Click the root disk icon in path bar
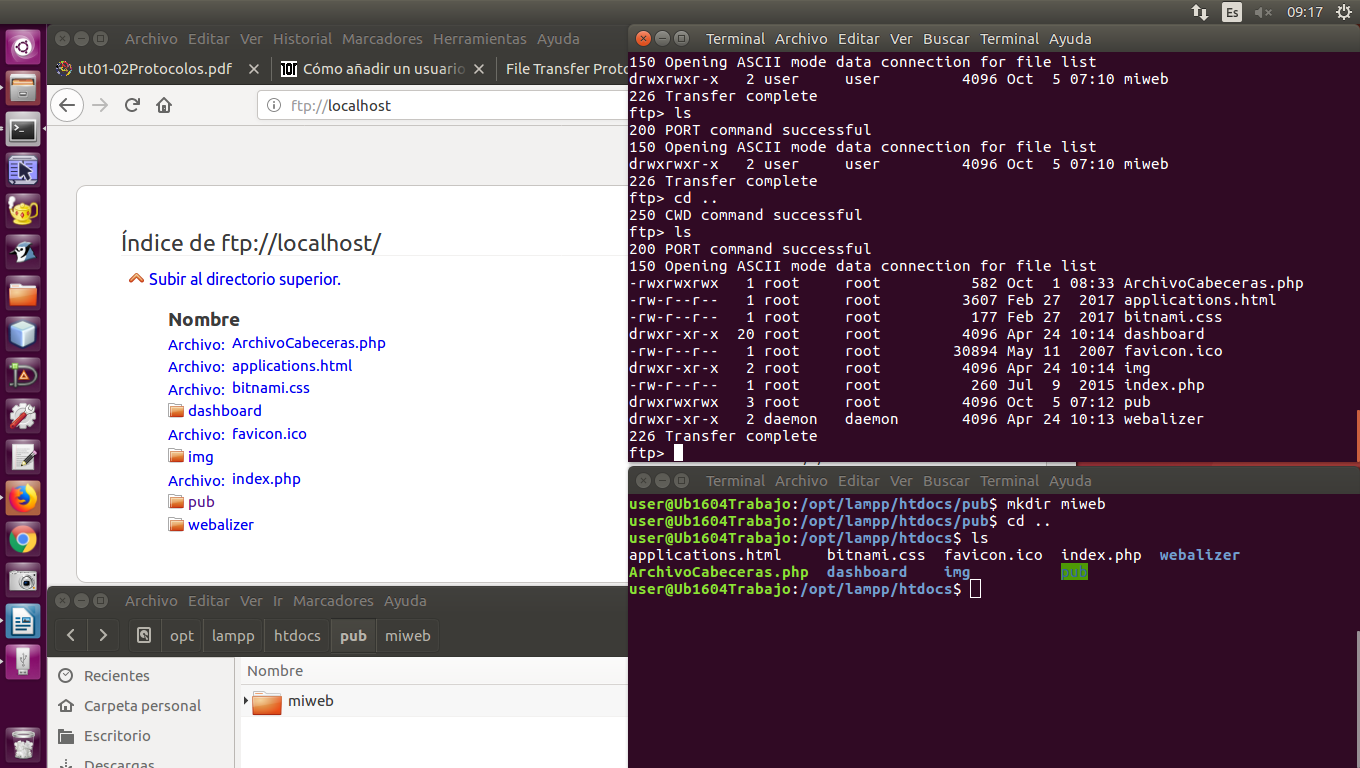Viewport: 1360px width, 768px height. click(145, 635)
